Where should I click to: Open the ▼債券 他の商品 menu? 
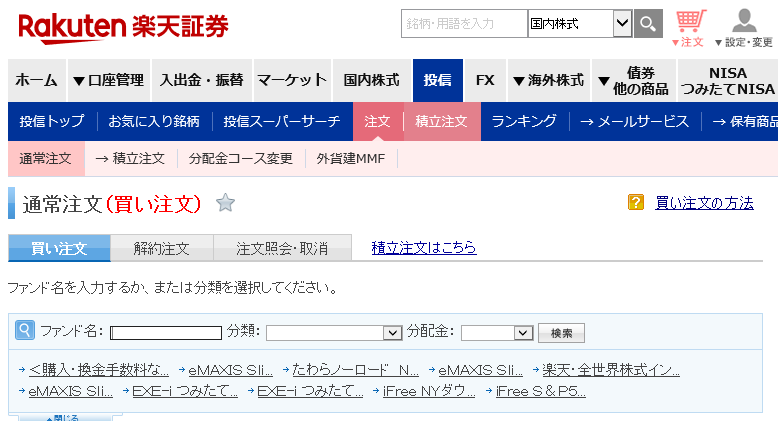[x=634, y=80]
